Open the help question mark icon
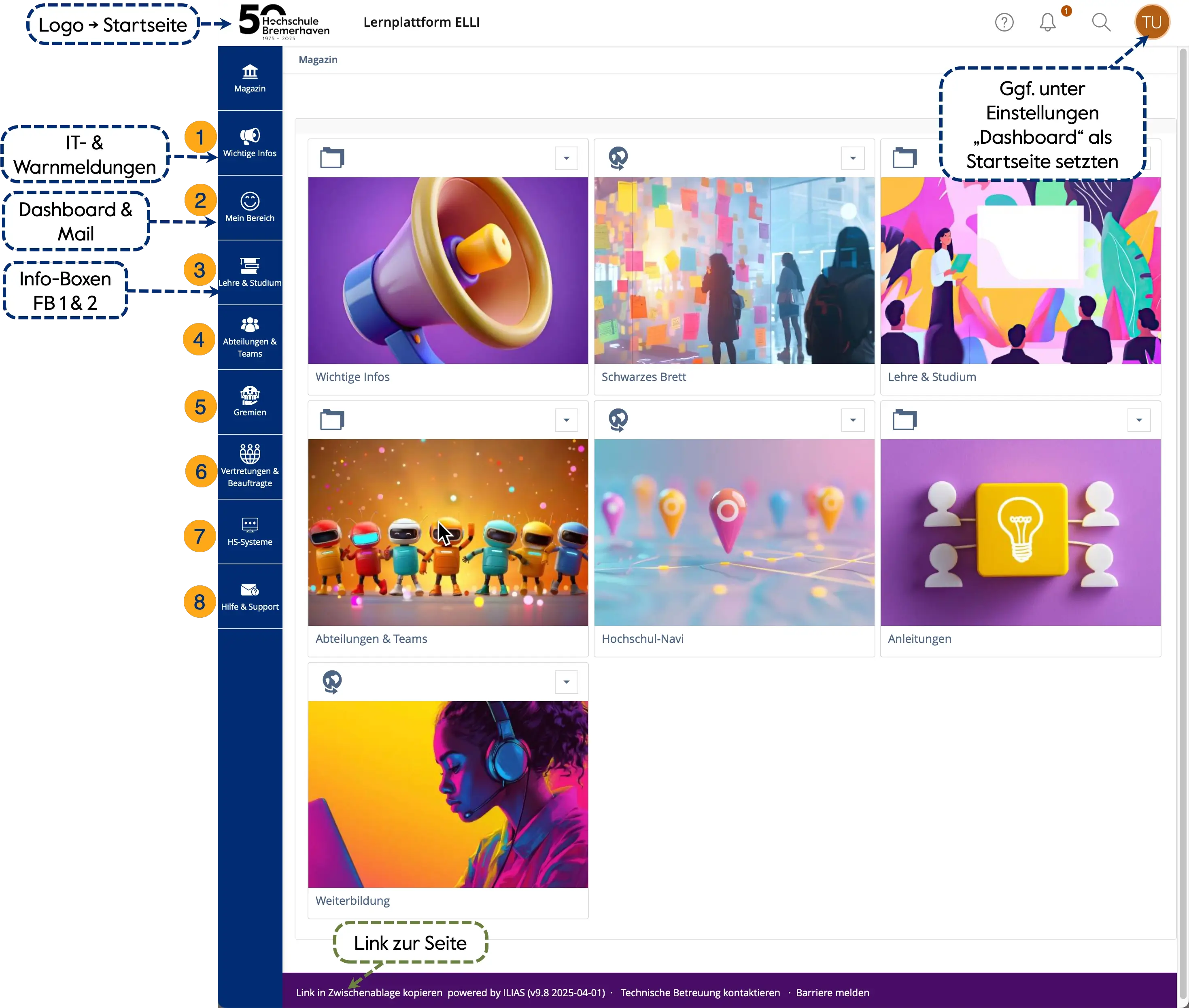The image size is (1189, 1008). [1004, 22]
